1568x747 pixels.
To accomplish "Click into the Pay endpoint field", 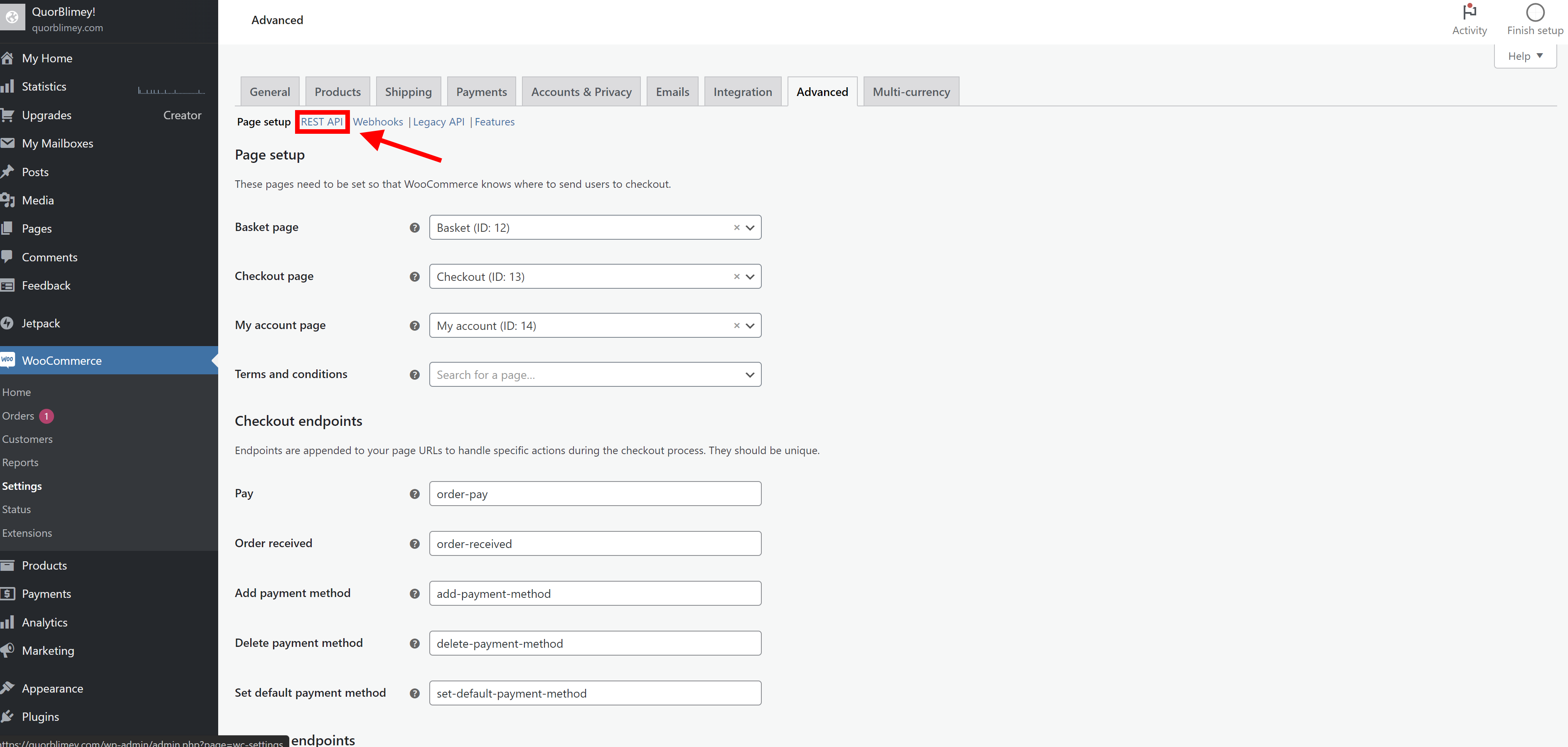I will coord(595,494).
